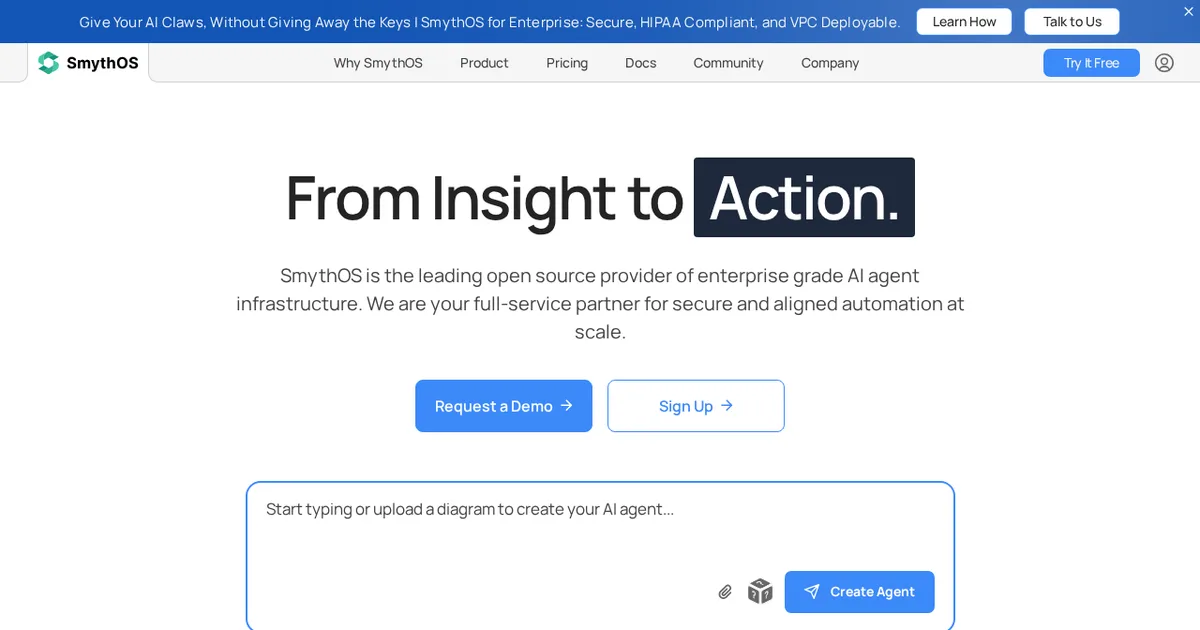
Task: Dismiss the top banner with the X icon
Action: tap(1188, 11)
